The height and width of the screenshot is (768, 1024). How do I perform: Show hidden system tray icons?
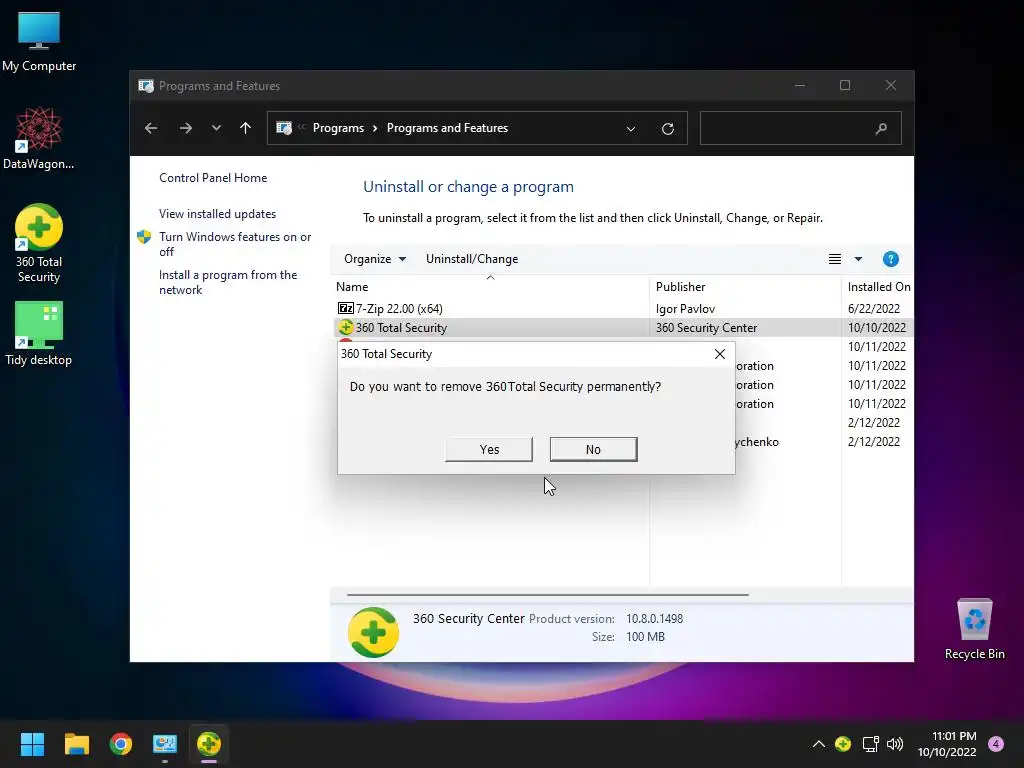click(818, 744)
